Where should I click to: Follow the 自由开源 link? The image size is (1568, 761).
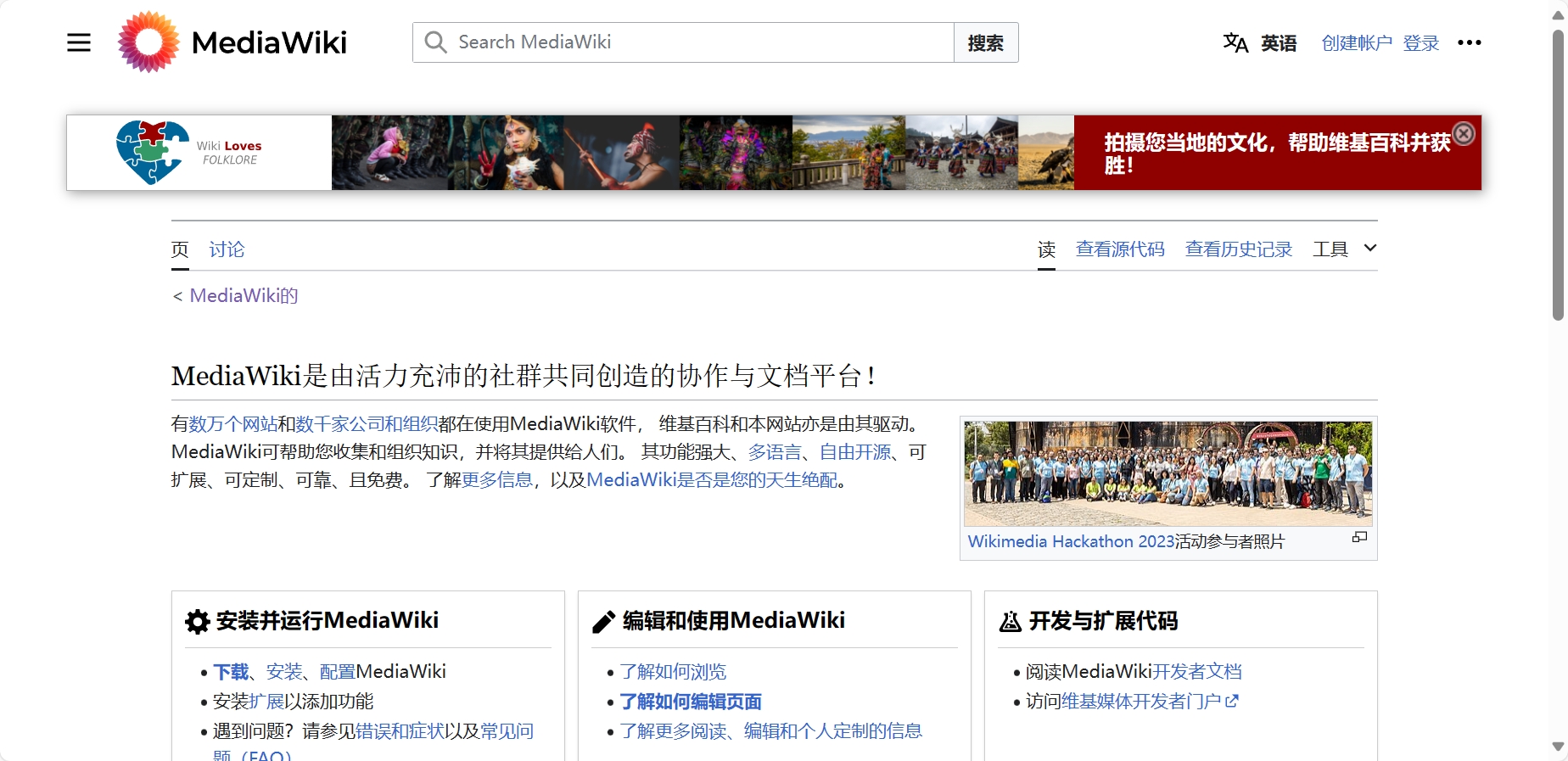click(x=855, y=452)
